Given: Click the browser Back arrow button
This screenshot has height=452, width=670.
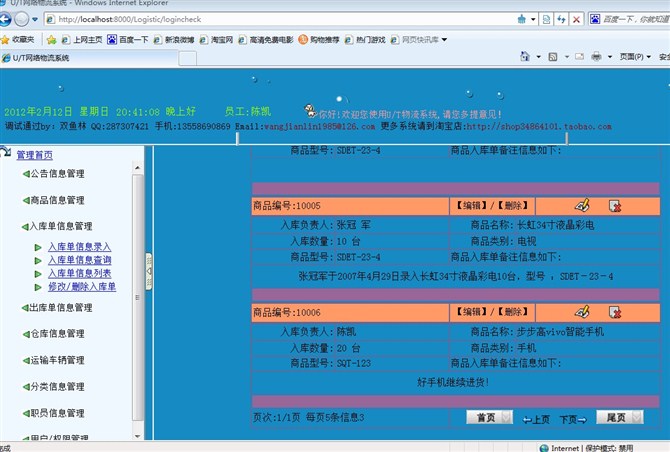Looking at the screenshot, I should [x=5, y=19].
